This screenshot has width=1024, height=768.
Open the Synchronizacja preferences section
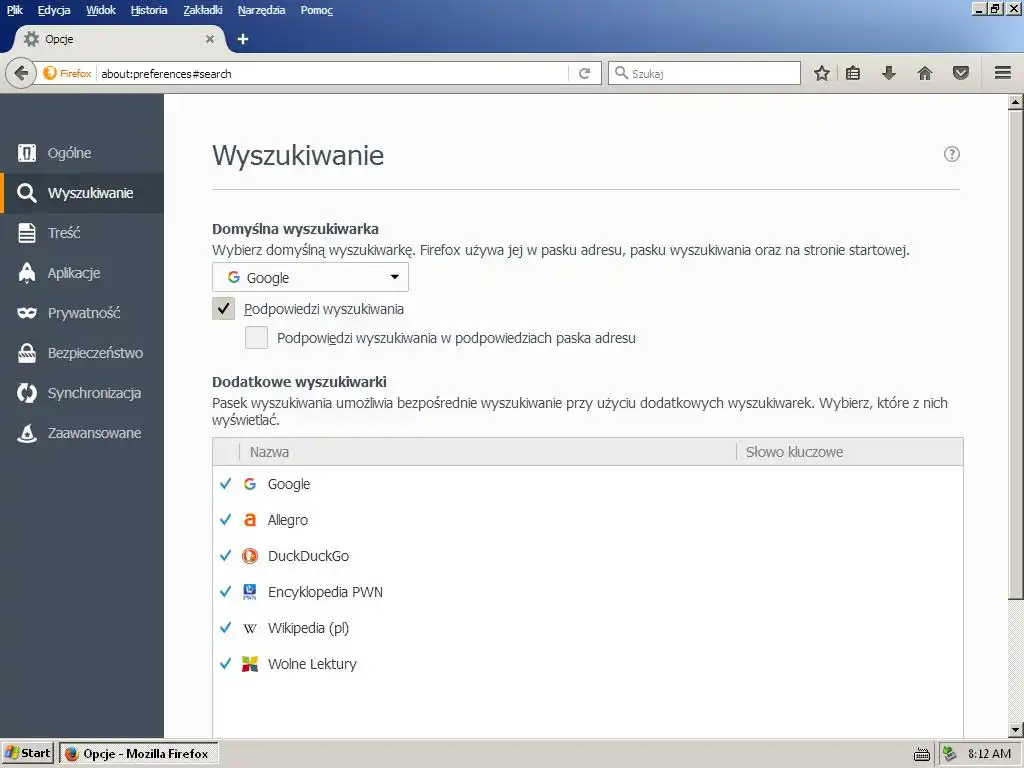click(82, 393)
